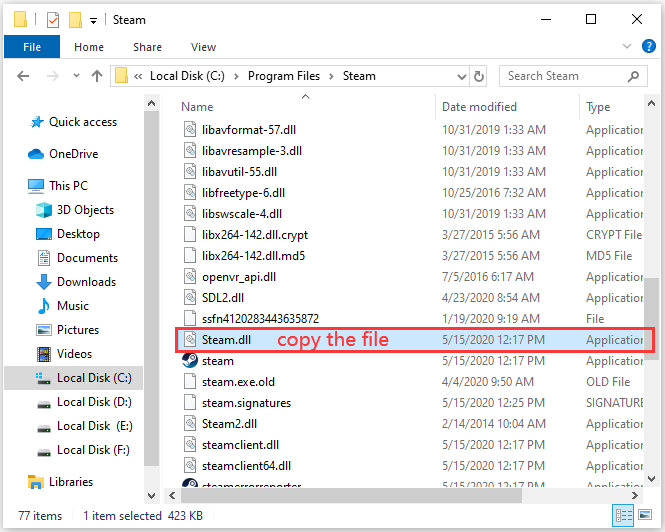Image resolution: width=665 pixels, height=532 pixels.
Task: Switch to Details view layout button
Action: point(623,515)
